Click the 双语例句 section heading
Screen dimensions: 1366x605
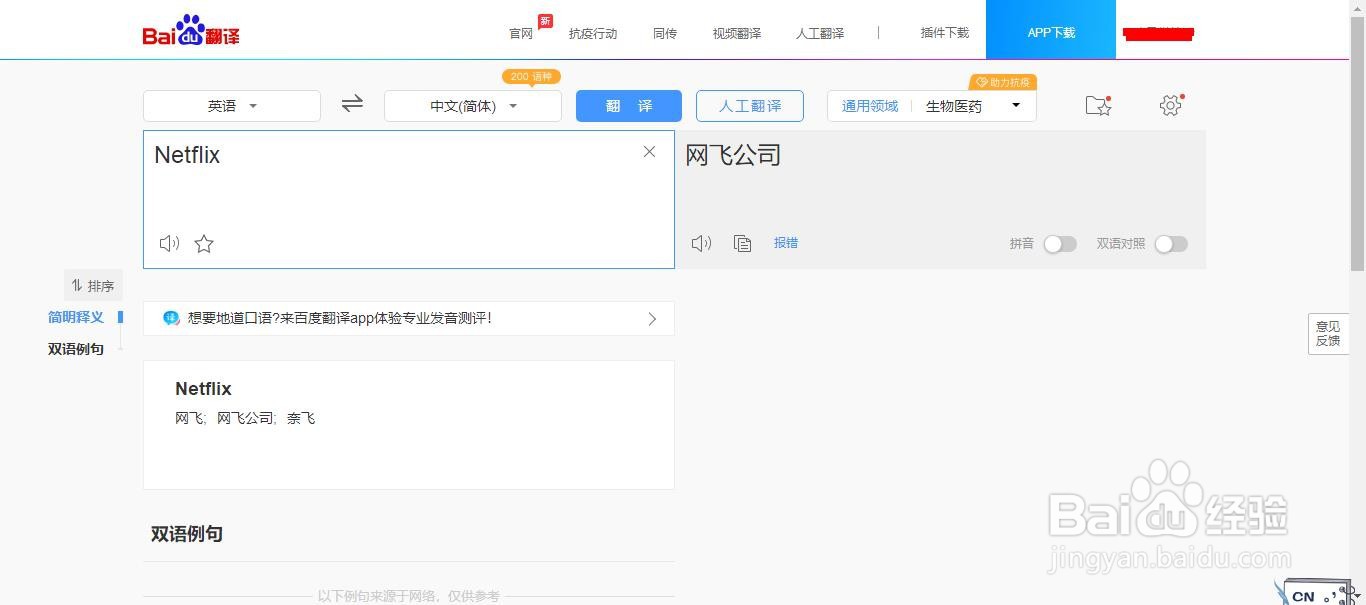(x=187, y=534)
